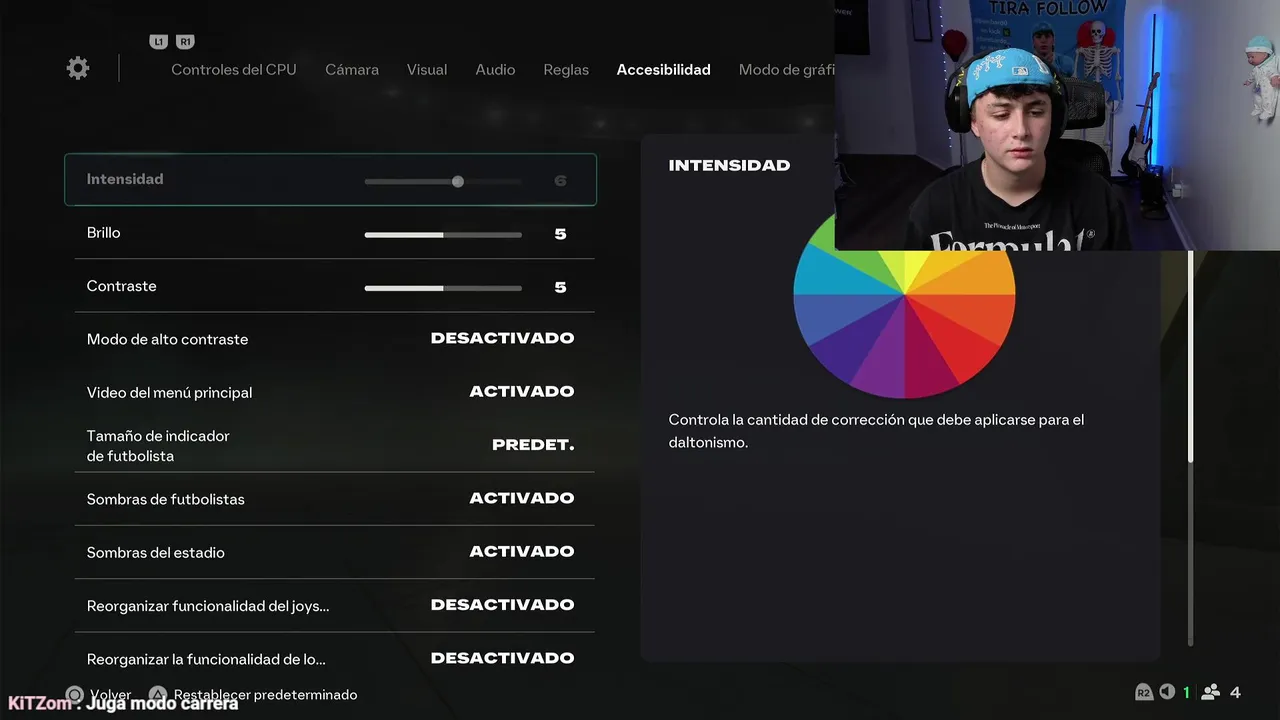Click the description panel scrollbar
This screenshot has height=720, width=1280.
click(1190, 448)
